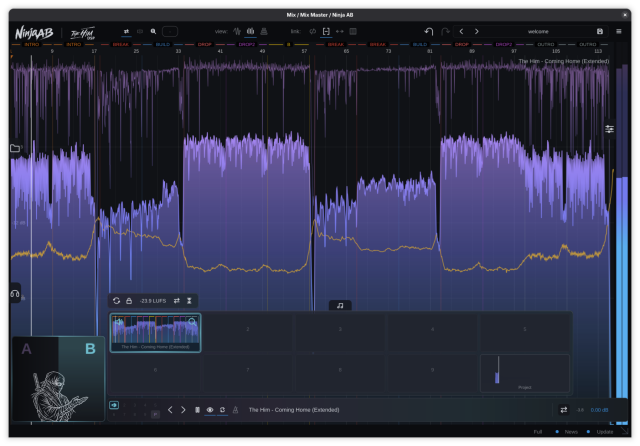Toggle the grid link icon in link group
Screen dimensions: 640x446
click(x=353, y=31)
